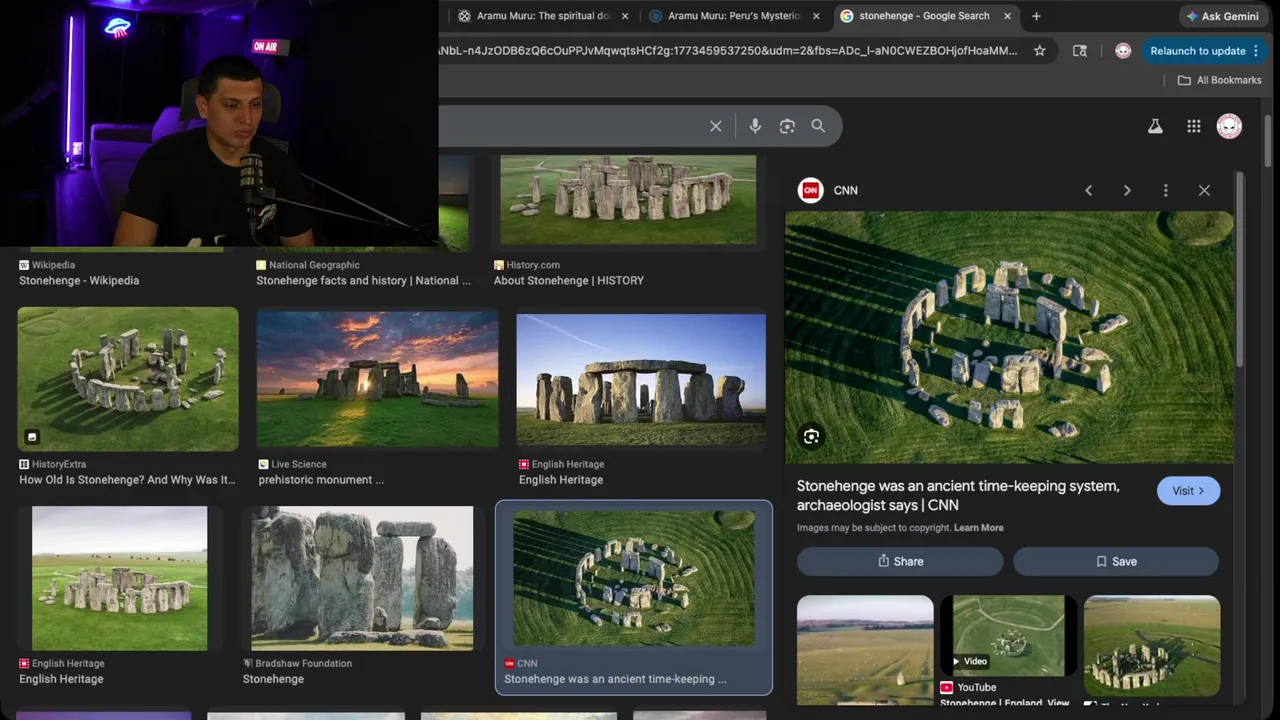Open History.com About Stonehenge thumbnail

[x=628, y=200]
